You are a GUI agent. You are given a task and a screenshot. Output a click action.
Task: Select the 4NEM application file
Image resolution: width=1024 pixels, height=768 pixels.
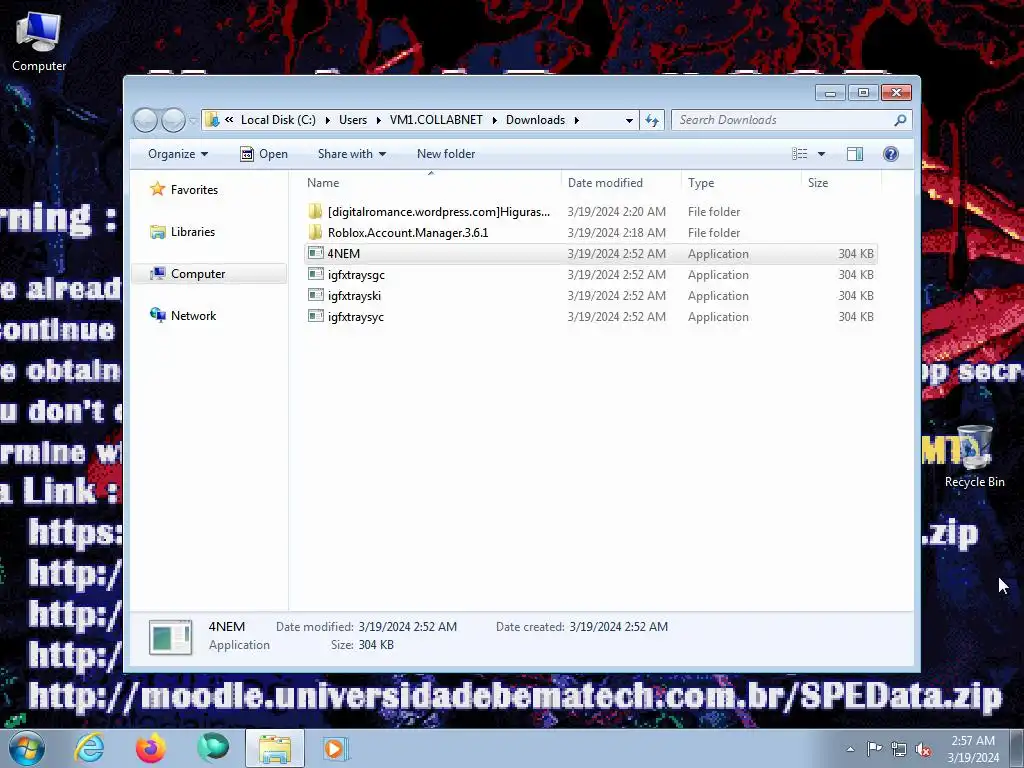pos(590,253)
